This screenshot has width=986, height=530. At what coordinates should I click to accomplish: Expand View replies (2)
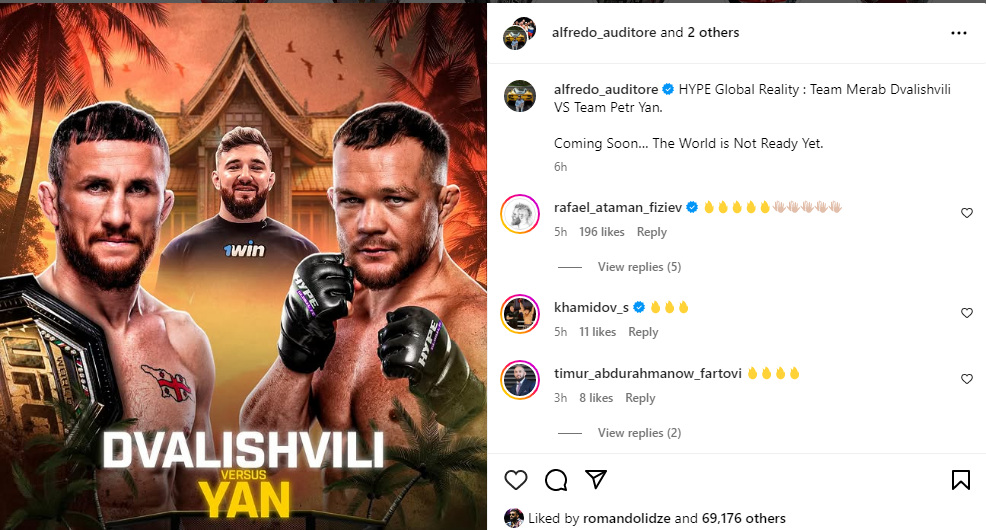tap(639, 433)
